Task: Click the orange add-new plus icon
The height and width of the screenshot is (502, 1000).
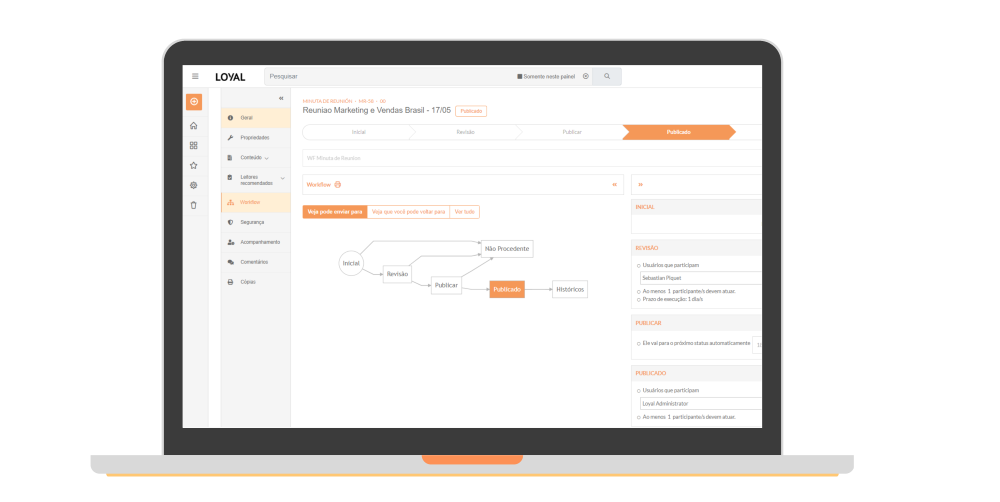Action: click(193, 102)
